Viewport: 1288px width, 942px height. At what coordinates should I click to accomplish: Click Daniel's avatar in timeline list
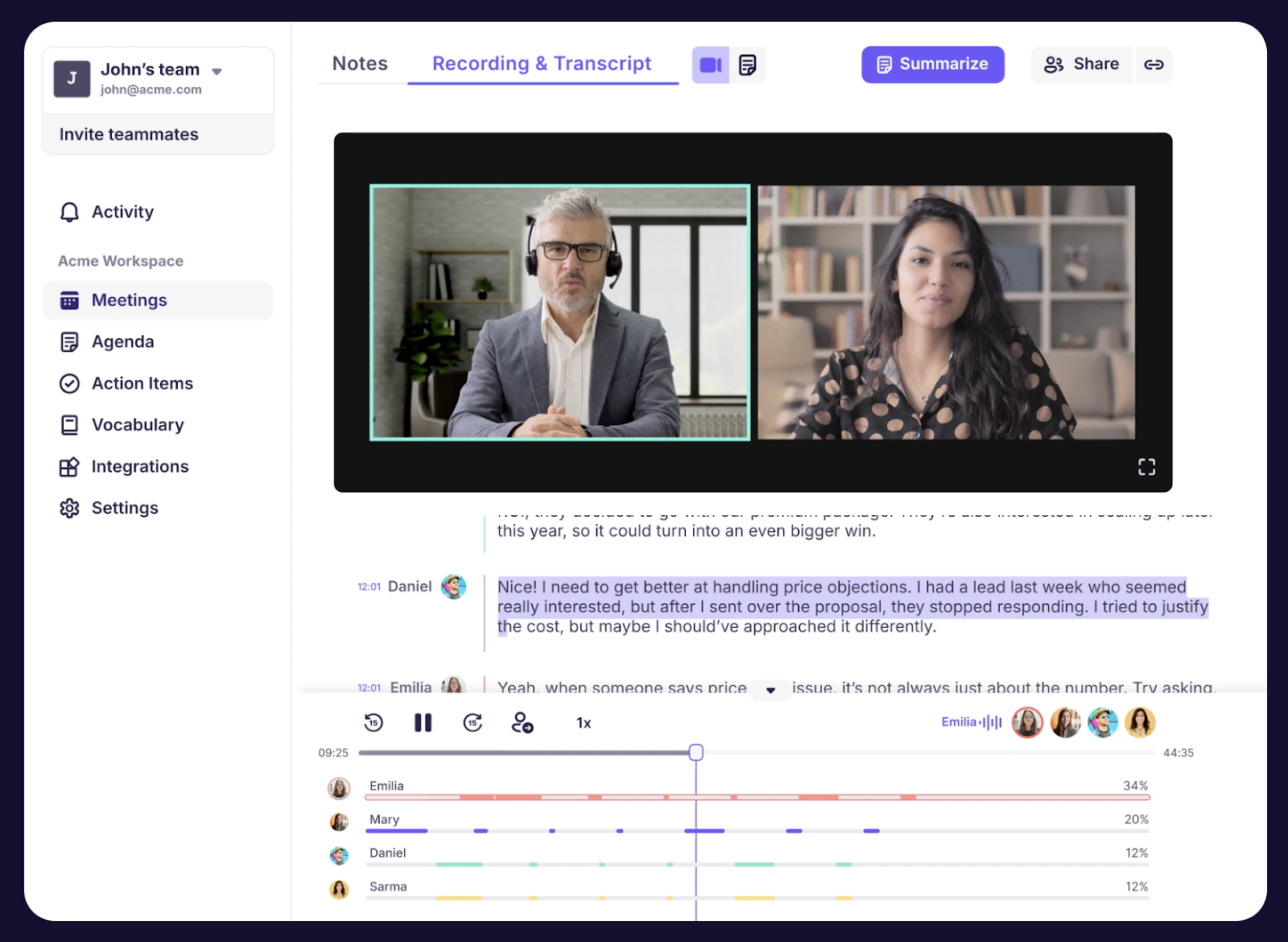339,856
